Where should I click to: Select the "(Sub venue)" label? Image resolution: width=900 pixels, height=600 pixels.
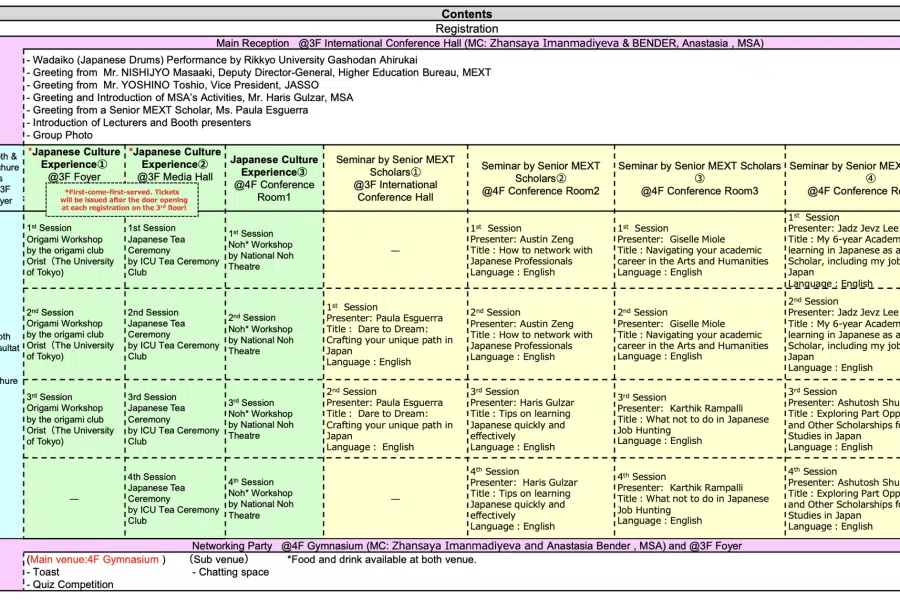[219, 560]
